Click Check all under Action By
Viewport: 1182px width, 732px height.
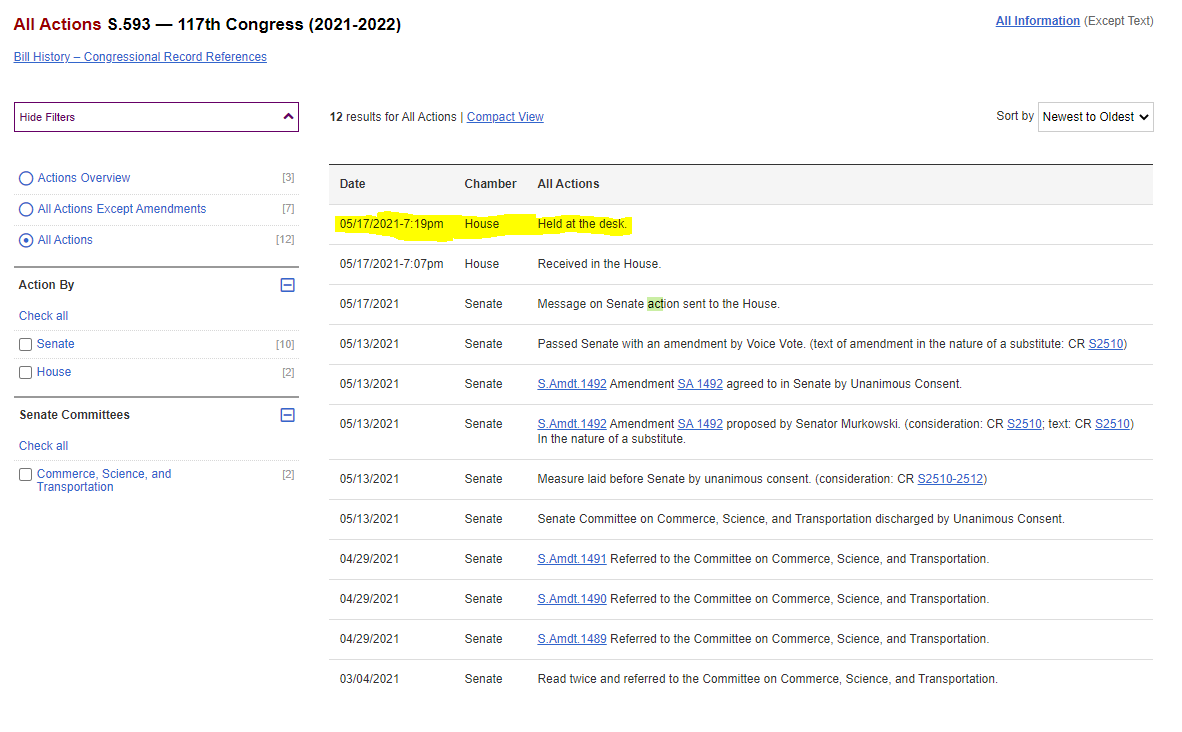coord(43,316)
